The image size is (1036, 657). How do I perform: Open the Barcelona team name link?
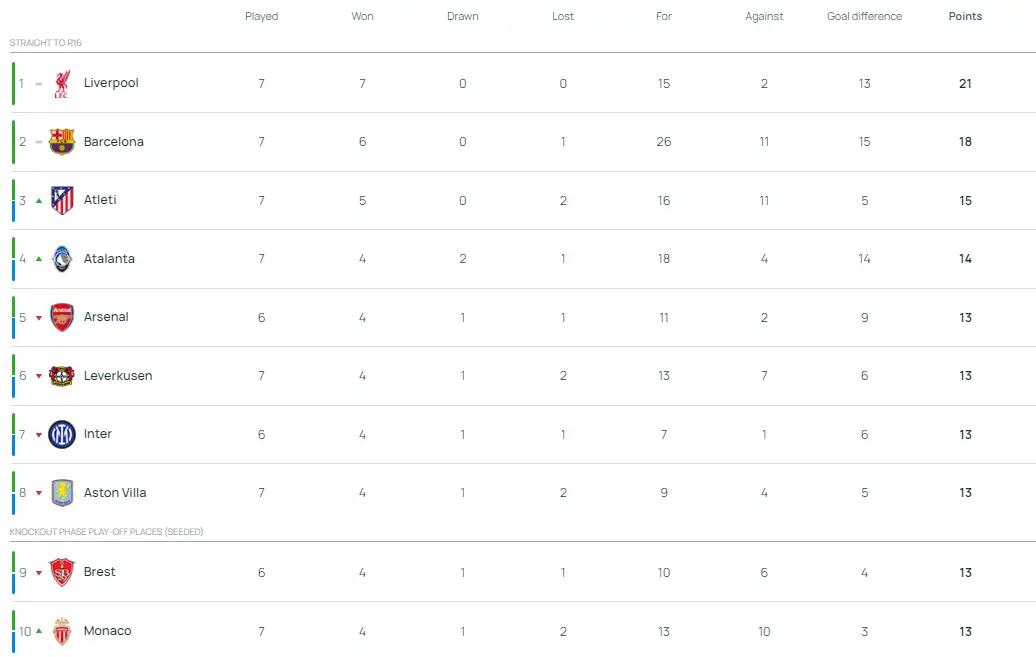tap(114, 142)
